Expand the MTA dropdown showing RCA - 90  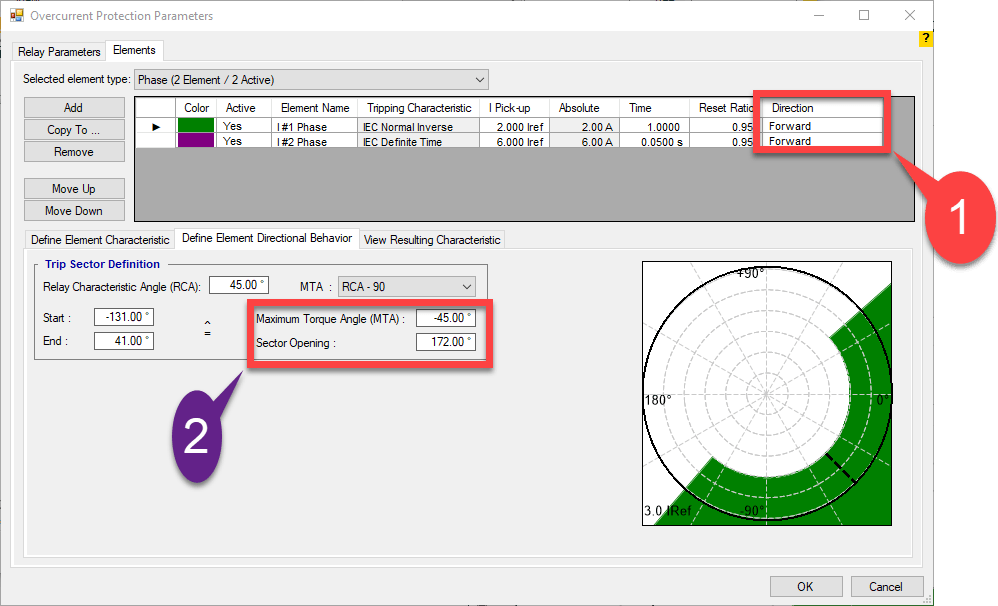pyautogui.click(x=407, y=287)
